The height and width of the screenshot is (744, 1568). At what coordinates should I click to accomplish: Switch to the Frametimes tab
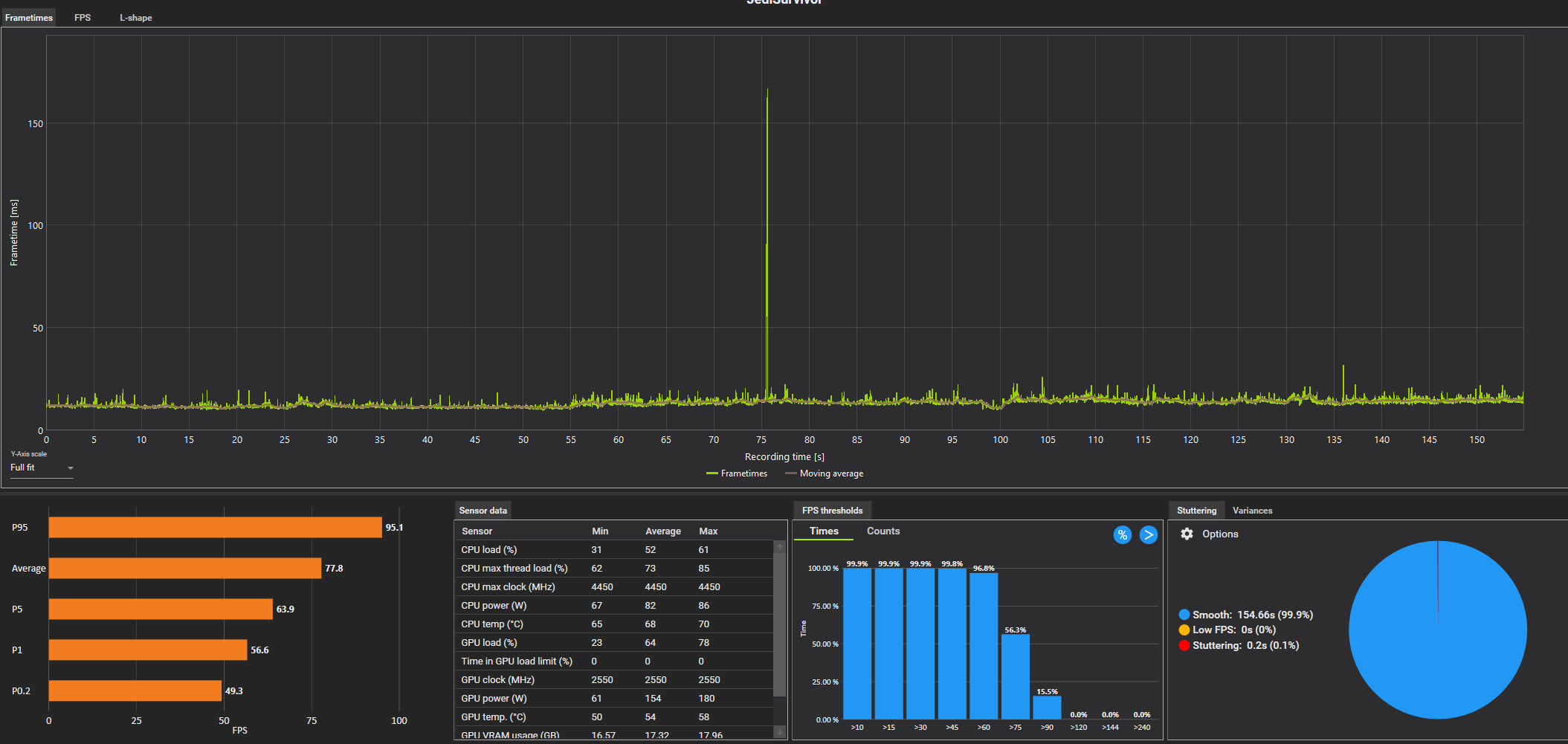tap(29, 18)
